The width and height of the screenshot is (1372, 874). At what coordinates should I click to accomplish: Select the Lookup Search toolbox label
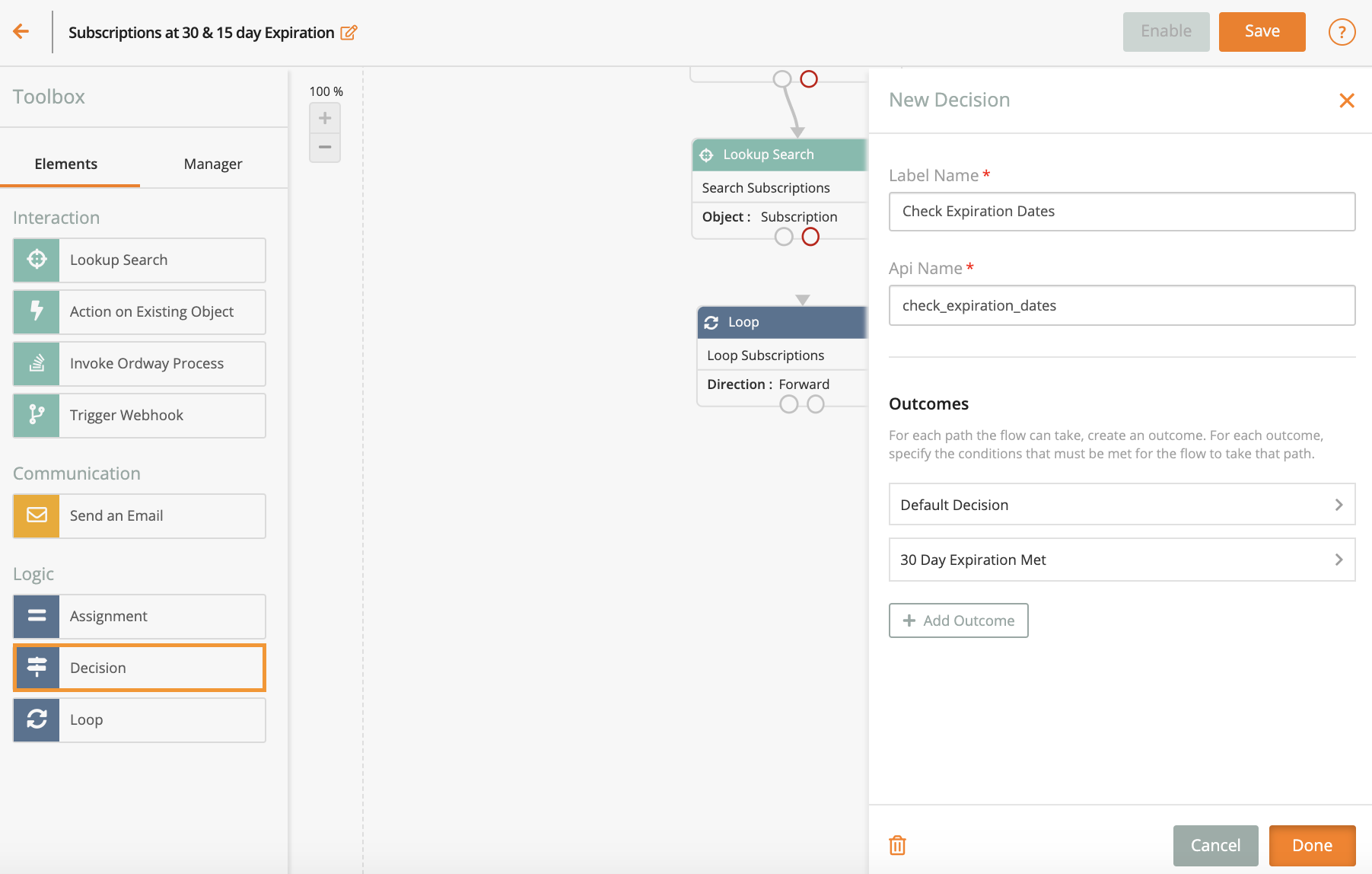pos(119,260)
